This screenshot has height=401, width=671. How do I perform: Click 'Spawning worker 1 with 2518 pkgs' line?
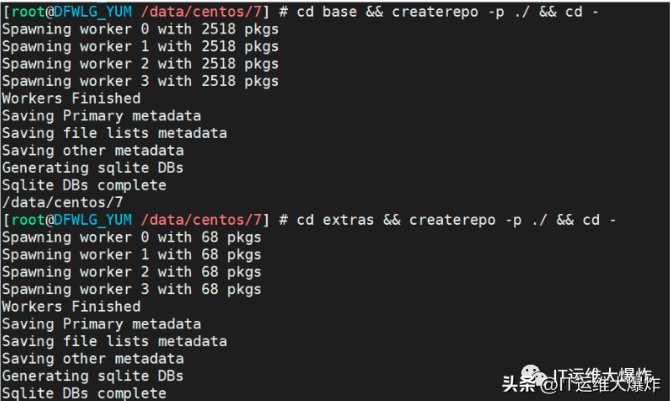[140, 46]
